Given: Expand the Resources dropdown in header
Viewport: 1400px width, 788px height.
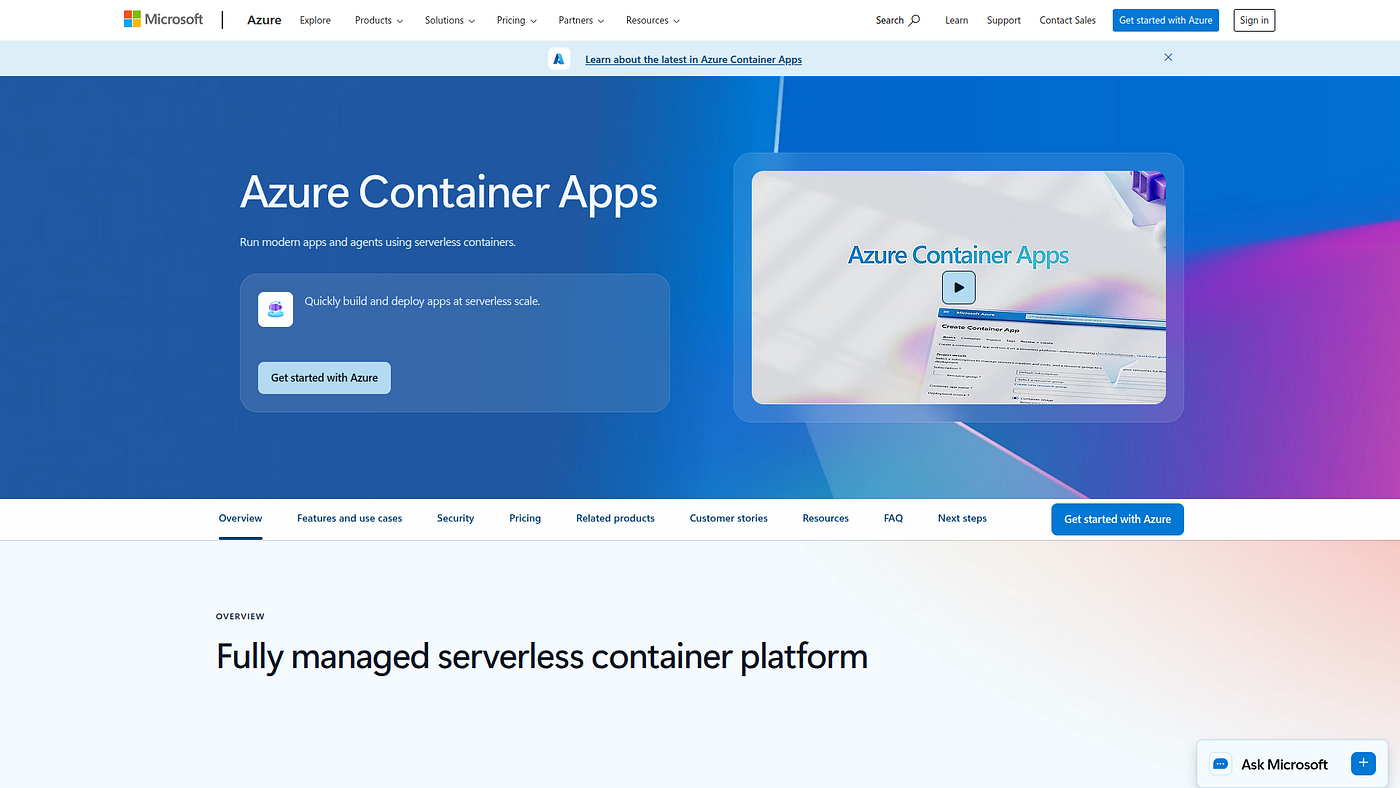Looking at the screenshot, I should point(653,20).
